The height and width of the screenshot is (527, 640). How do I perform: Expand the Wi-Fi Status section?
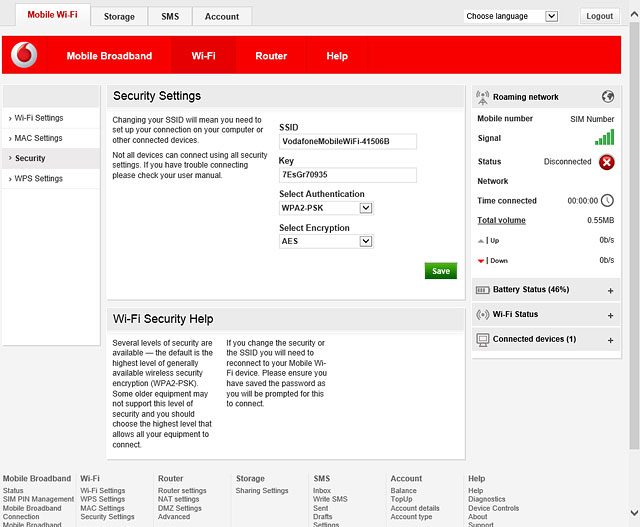tap(610, 316)
